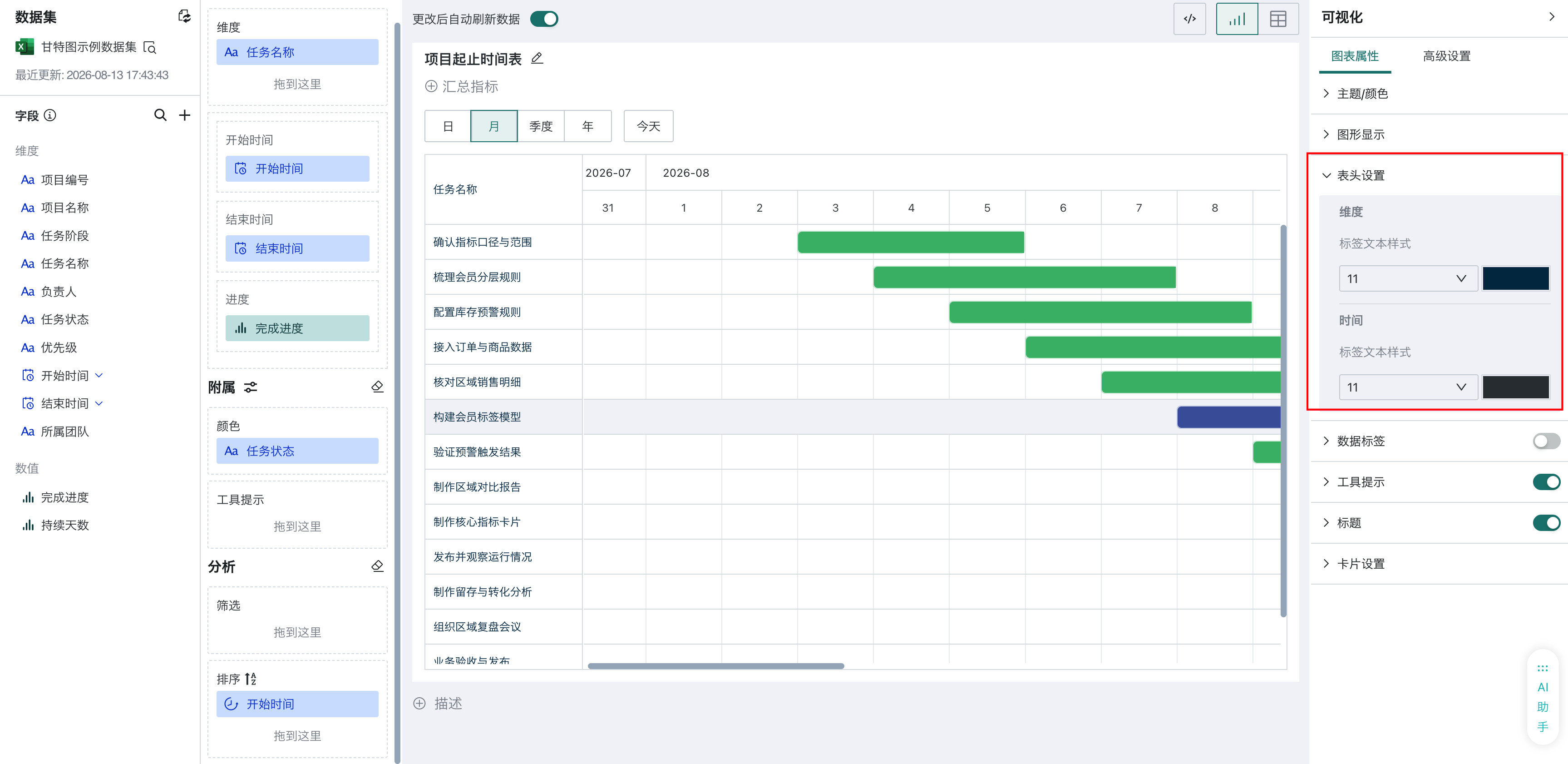This screenshot has height=764, width=1568.
Task: Open 维度 label text color swatch
Action: [1516, 278]
